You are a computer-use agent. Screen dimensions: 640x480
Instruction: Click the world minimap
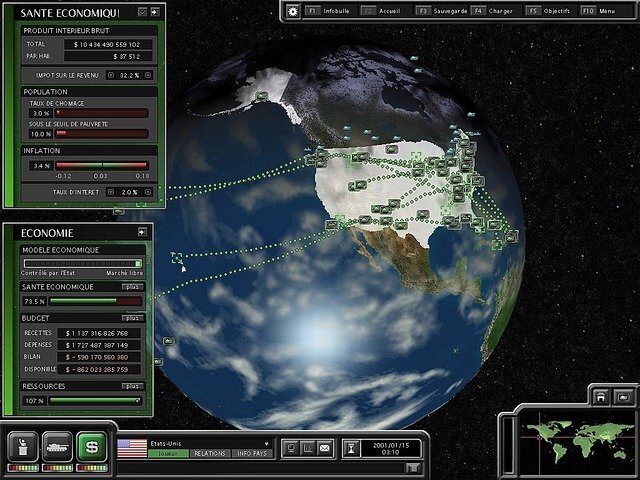click(578, 441)
